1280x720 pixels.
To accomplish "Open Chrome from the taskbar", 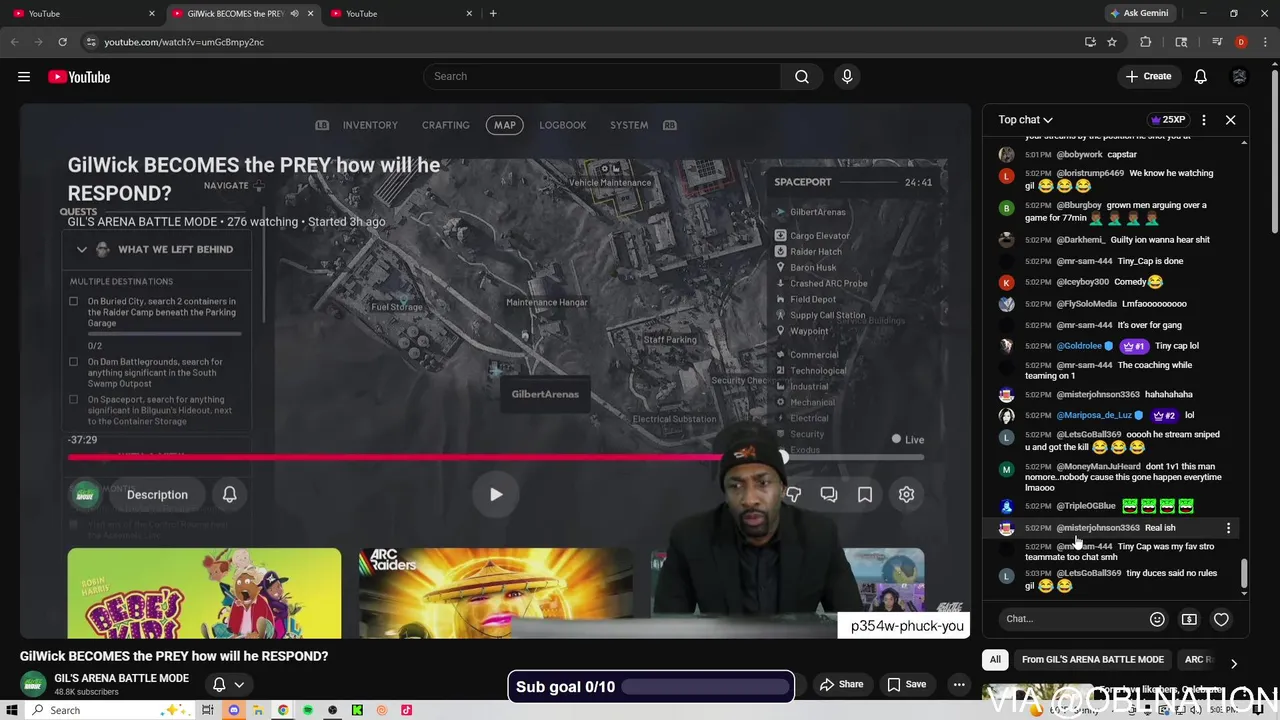I will (x=283, y=711).
